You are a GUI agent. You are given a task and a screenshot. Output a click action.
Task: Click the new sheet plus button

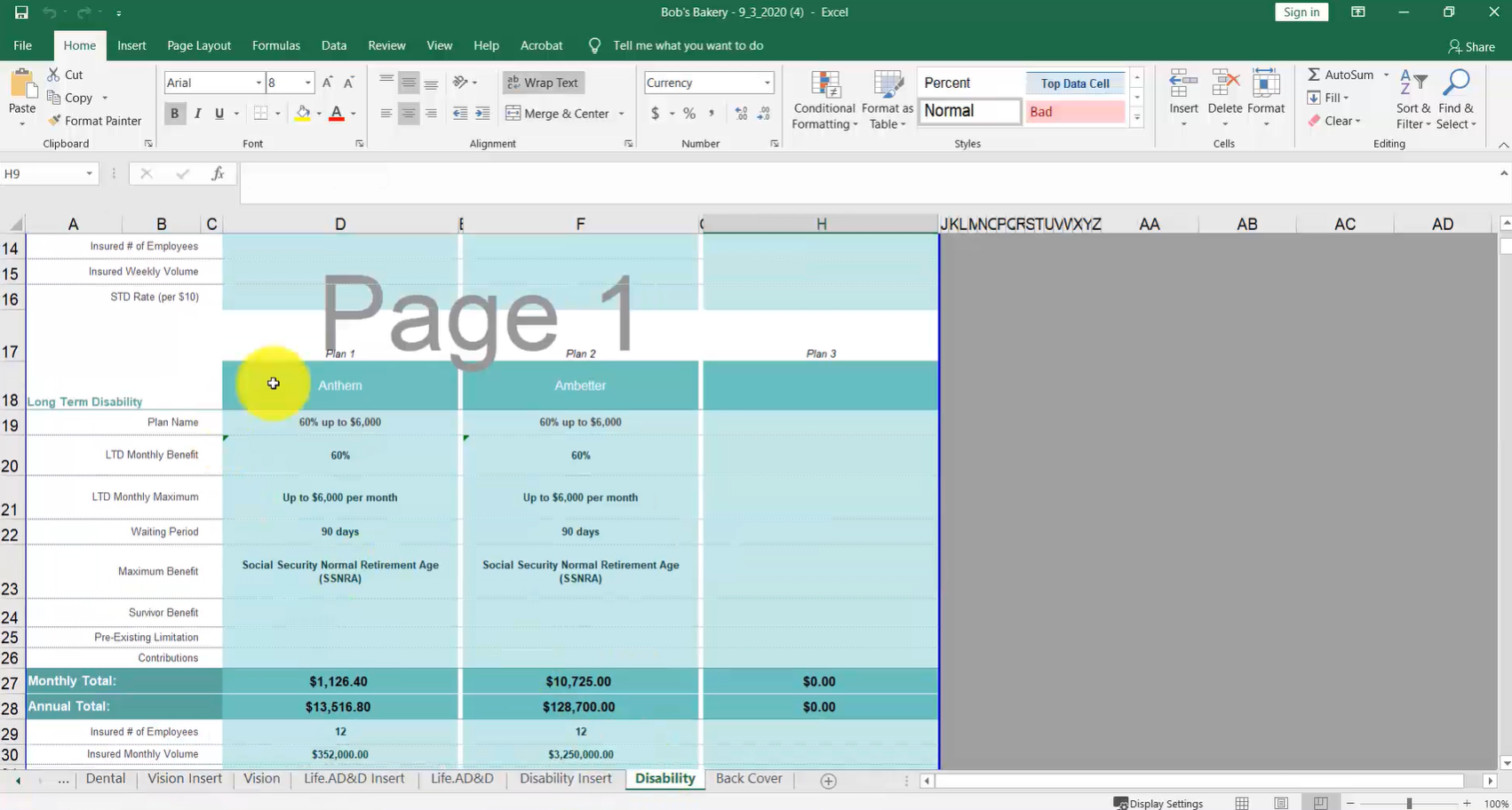828,781
